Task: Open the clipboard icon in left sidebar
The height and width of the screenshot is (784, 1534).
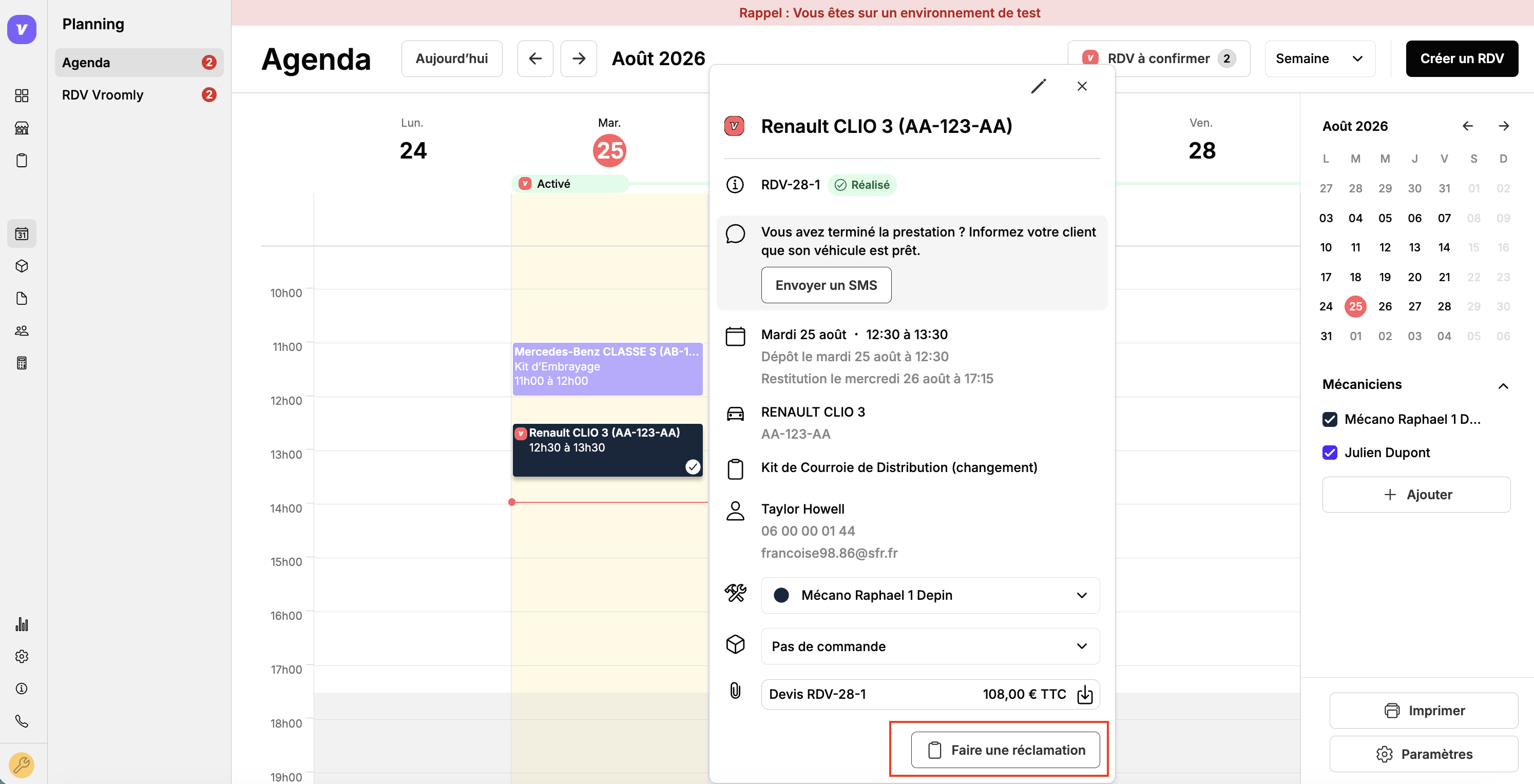Action: tap(22, 160)
